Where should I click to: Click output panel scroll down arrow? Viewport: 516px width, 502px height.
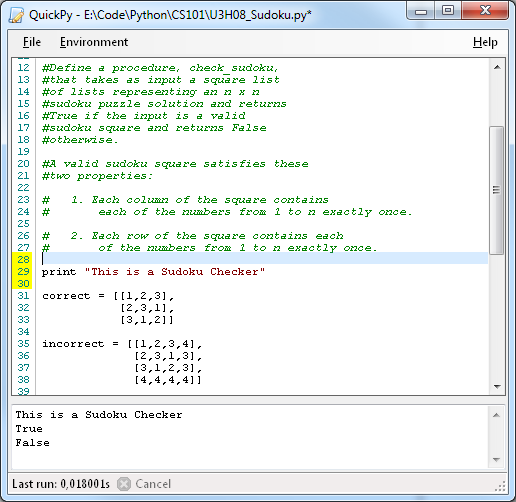click(496, 460)
